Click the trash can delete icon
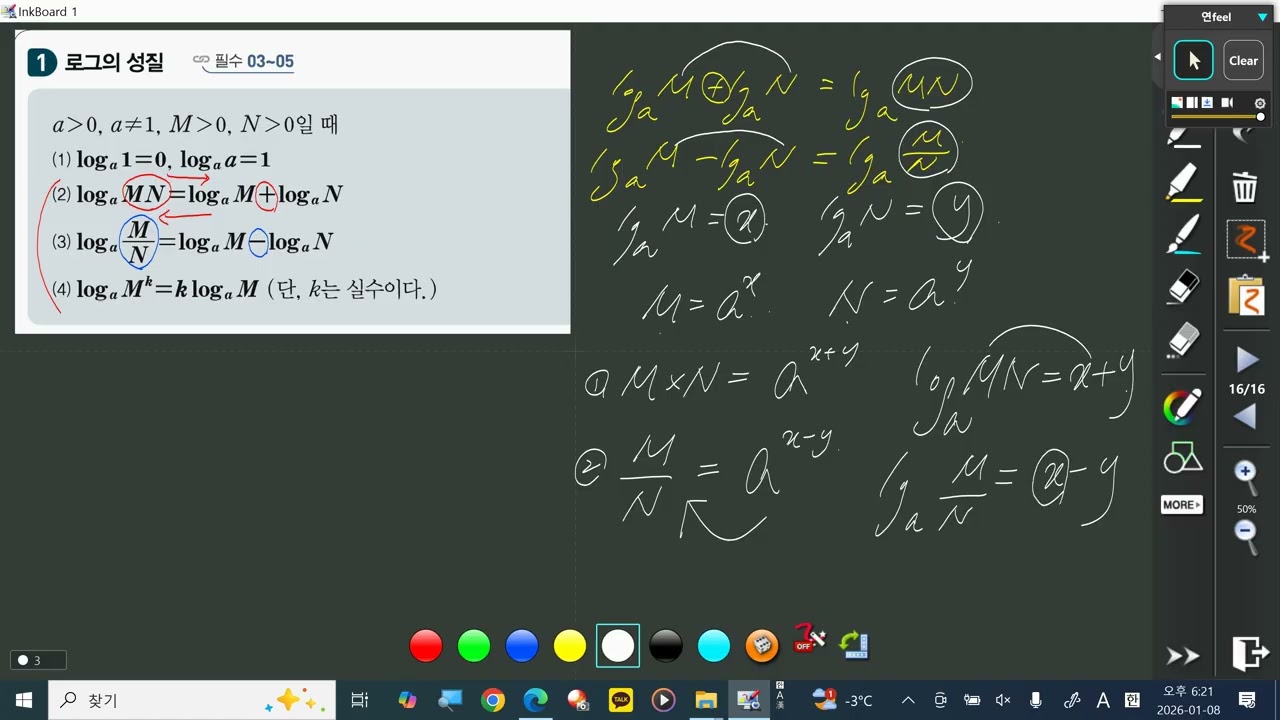 (1245, 187)
